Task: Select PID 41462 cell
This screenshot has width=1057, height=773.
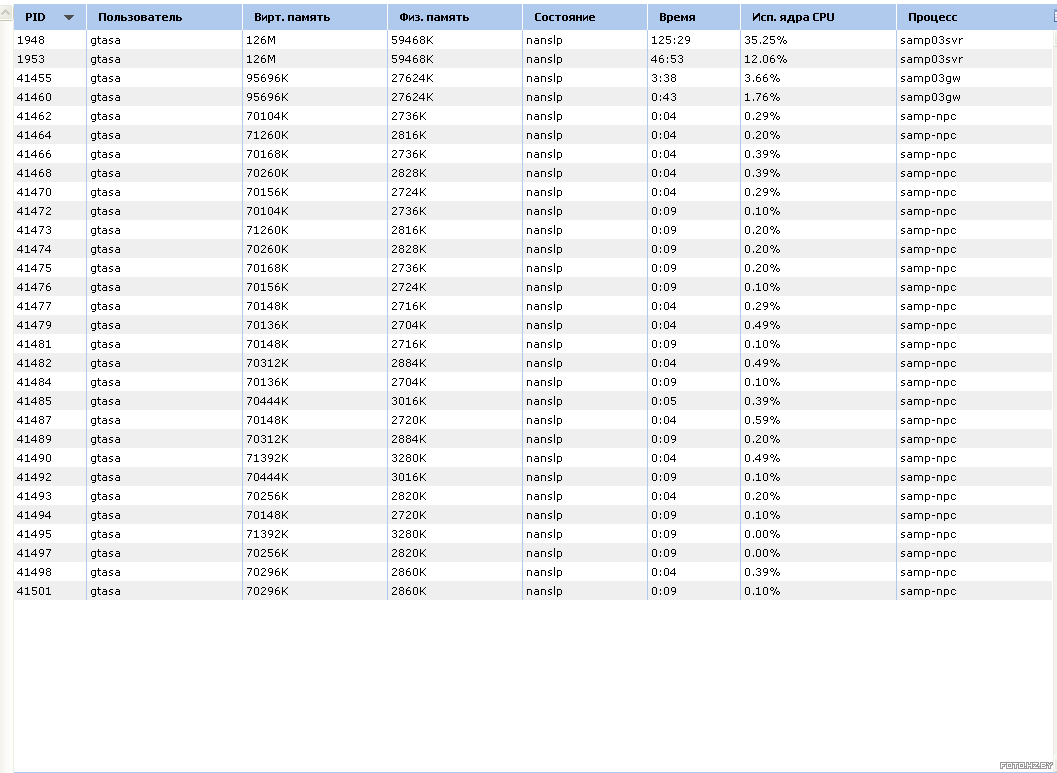Action: coord(34,116)
